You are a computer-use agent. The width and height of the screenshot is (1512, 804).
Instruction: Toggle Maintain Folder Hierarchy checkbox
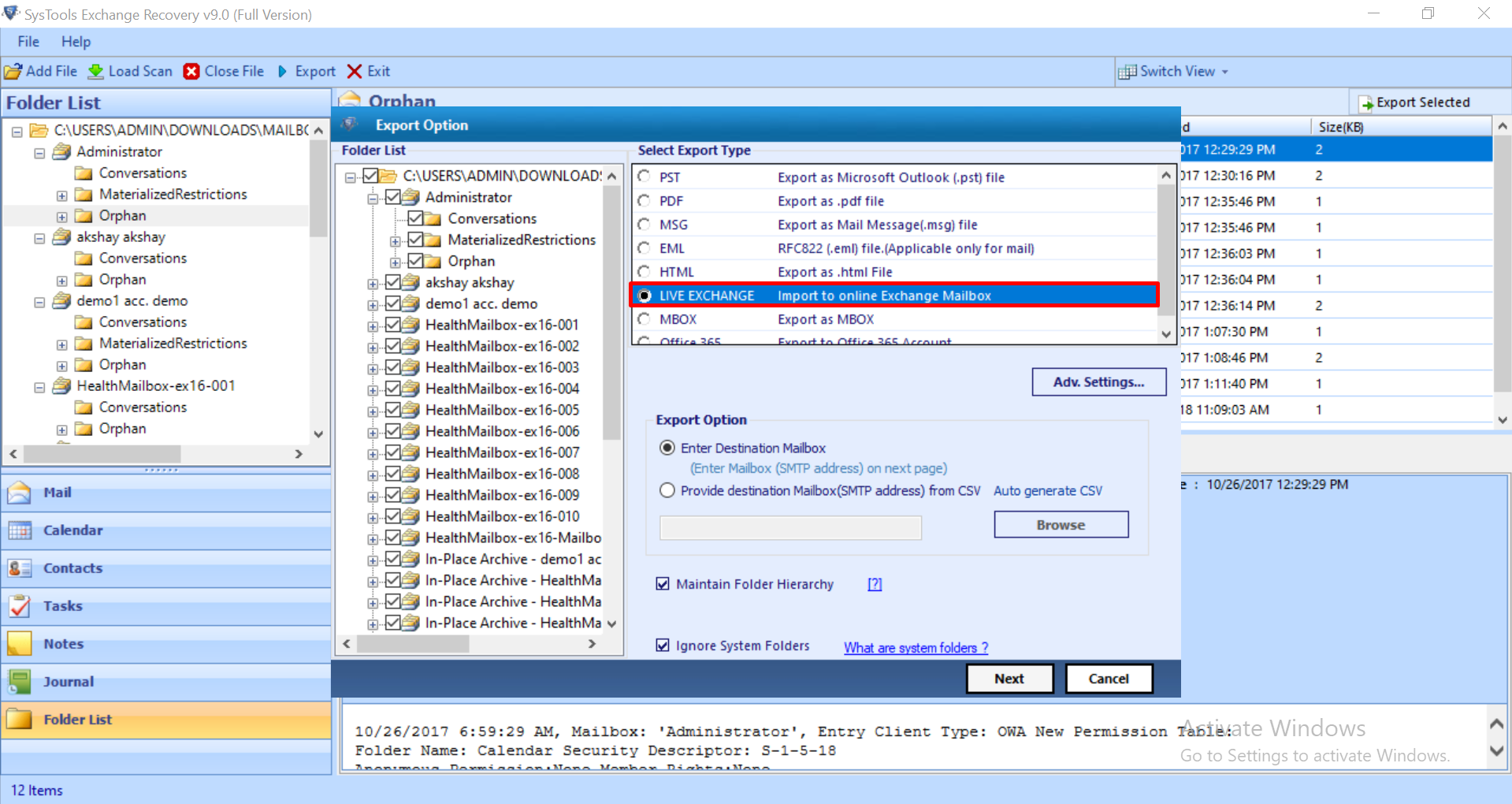(x=663, y=584)
